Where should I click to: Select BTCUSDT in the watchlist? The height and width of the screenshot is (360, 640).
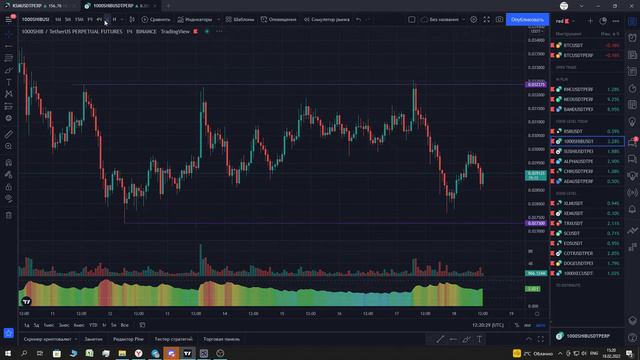click(587, 45)
